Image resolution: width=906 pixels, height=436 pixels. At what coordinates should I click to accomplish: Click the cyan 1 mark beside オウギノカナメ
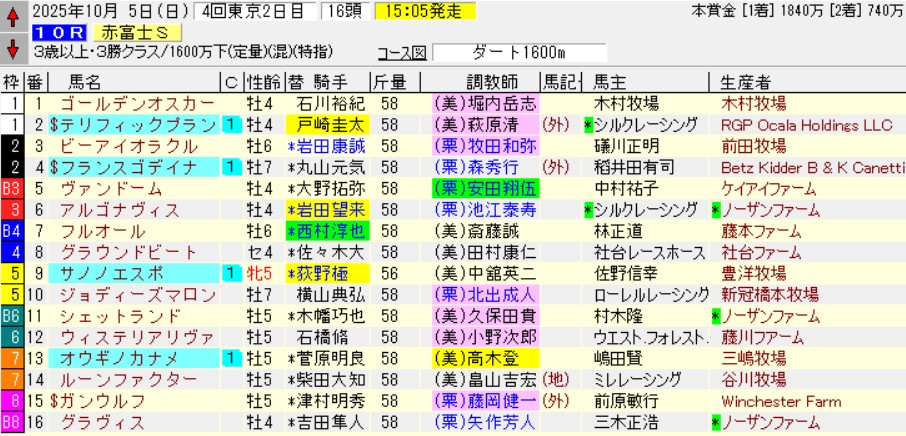click(x=229, y=357)
